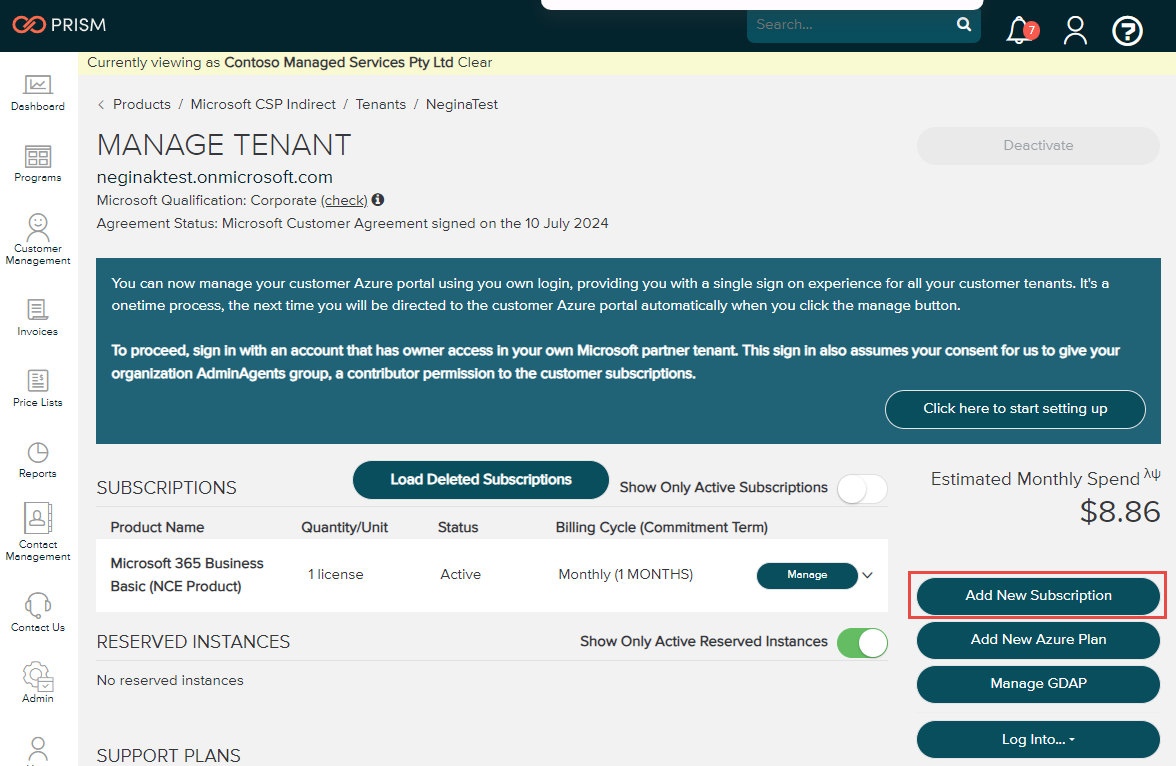Navigate to Products in the breadcrumb
Viewport: 1176px width, 766px height.
pos(142,104)
